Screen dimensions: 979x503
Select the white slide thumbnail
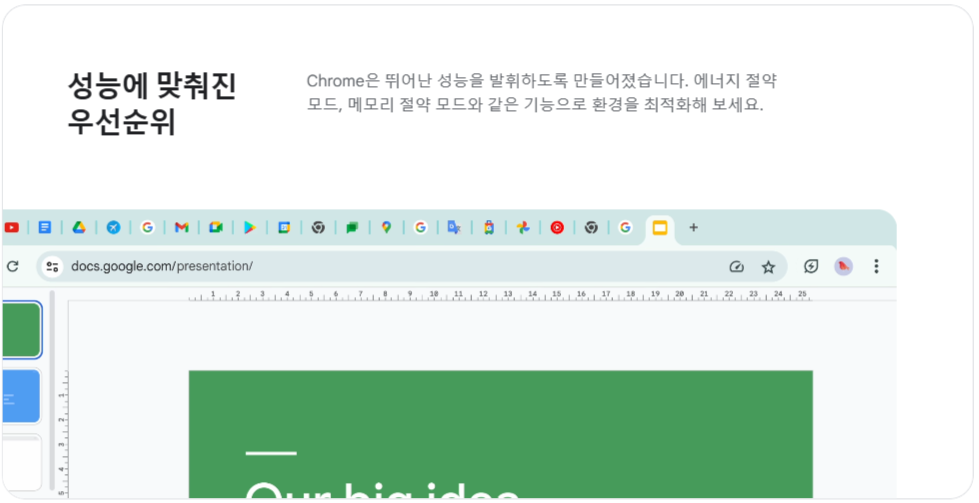[x=21, y=462]
